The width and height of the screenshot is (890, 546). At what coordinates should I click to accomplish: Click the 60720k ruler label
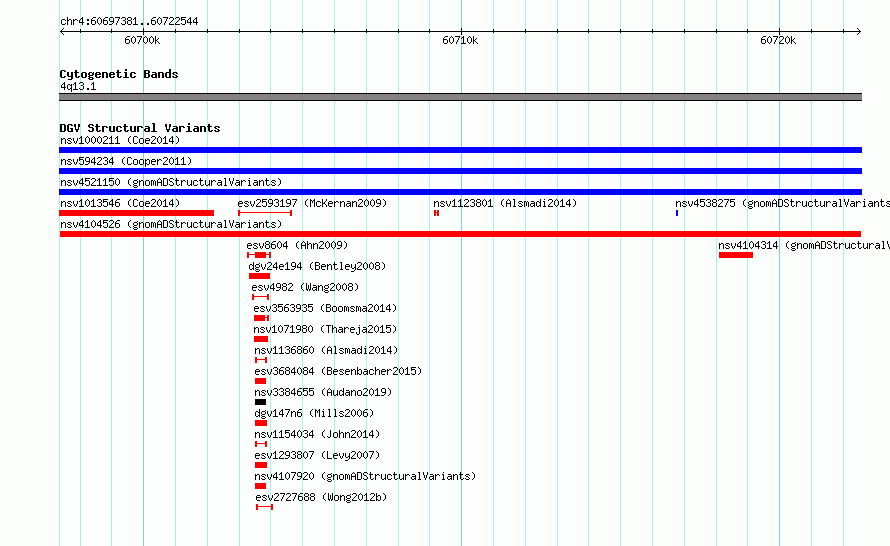click(x=778, y=40)
